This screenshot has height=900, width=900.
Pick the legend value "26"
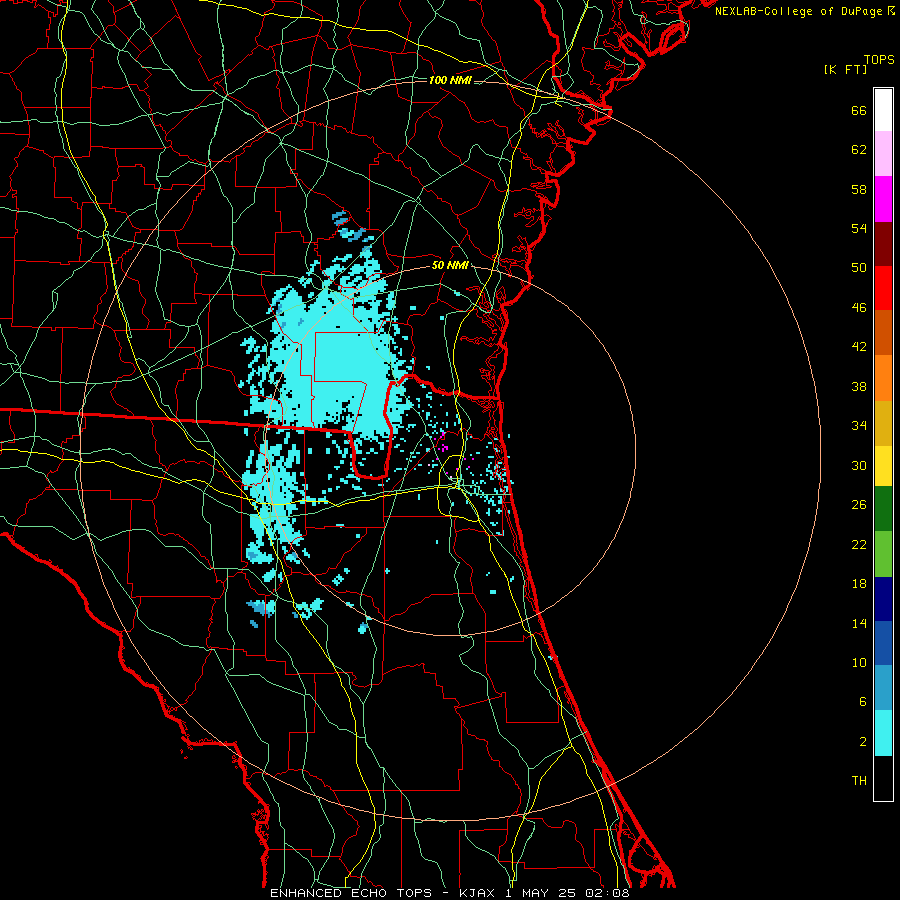[859, 505]
